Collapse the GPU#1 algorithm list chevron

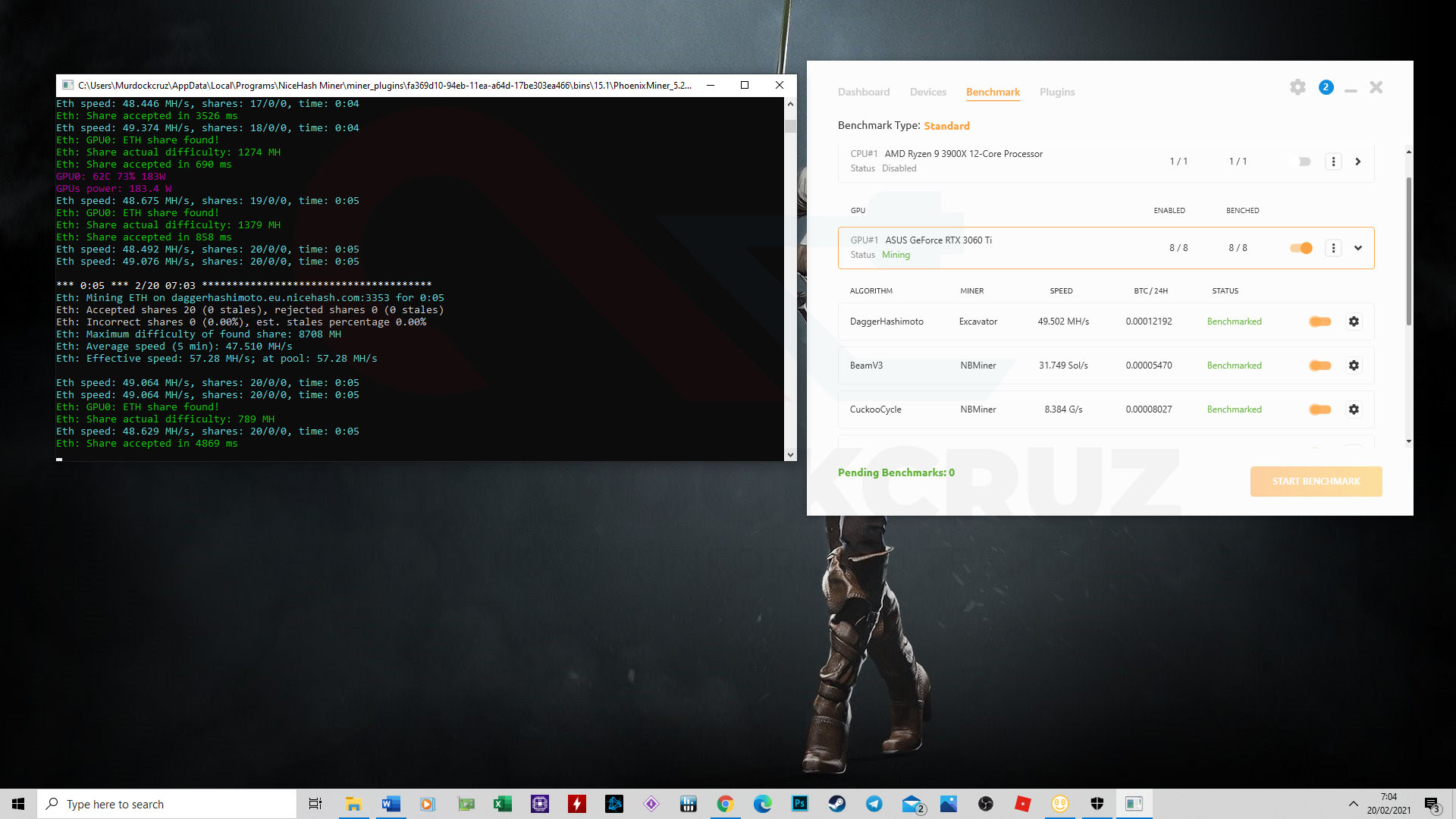[1358, 248]
